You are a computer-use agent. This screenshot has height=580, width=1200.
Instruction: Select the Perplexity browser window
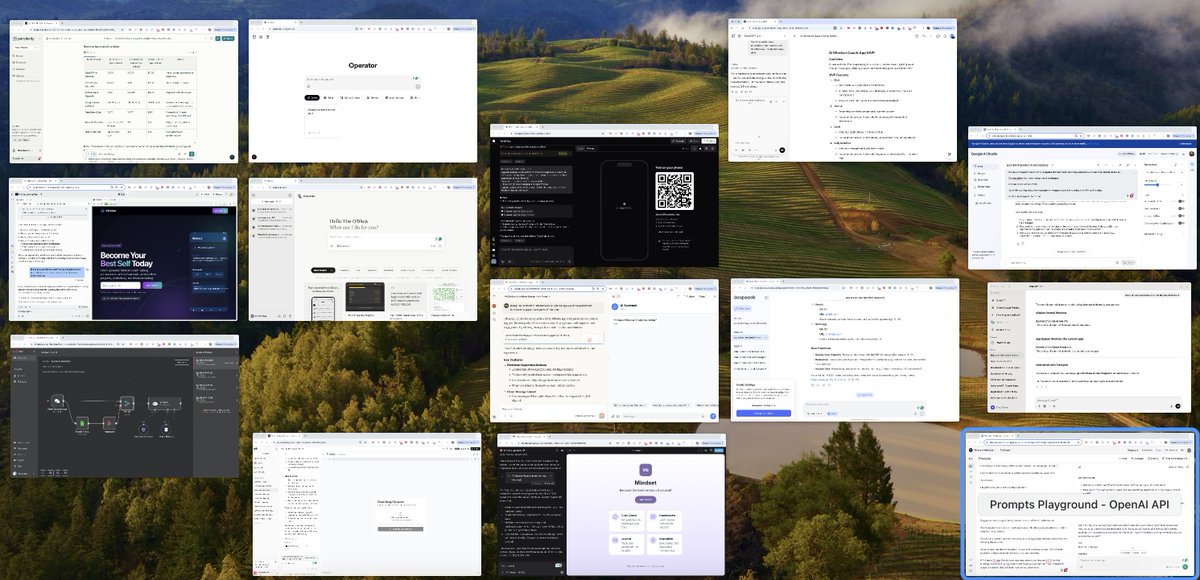(x=124, y=91)
